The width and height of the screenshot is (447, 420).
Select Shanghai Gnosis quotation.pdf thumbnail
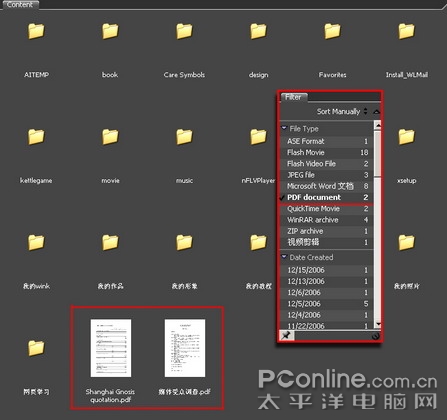pyautogui.click(x=111, y=348)
